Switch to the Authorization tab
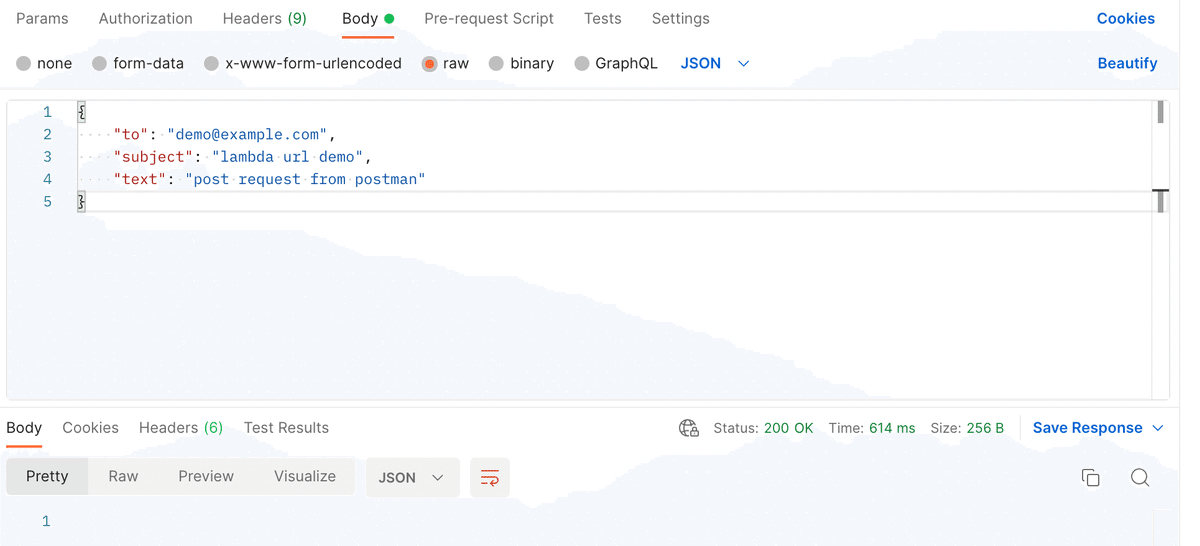This screenshot has width=1200, height=546. (x=146, y=18)
